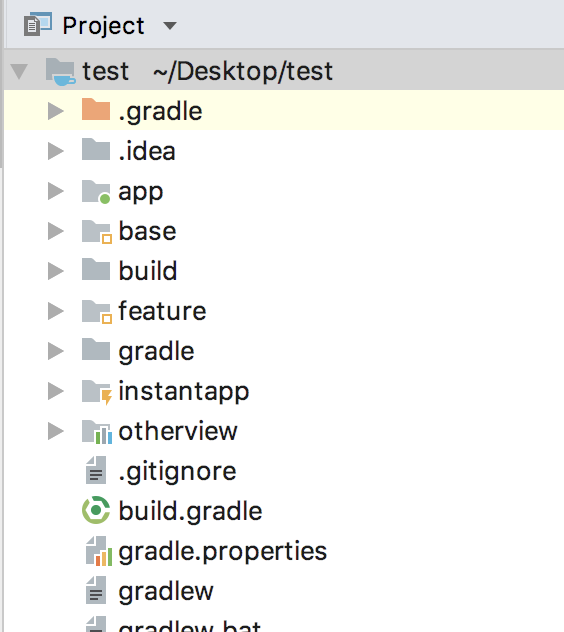Click the gradle.properties file icon
The width and height of the screenshot is (564, 632).
[x=99, y=551]
